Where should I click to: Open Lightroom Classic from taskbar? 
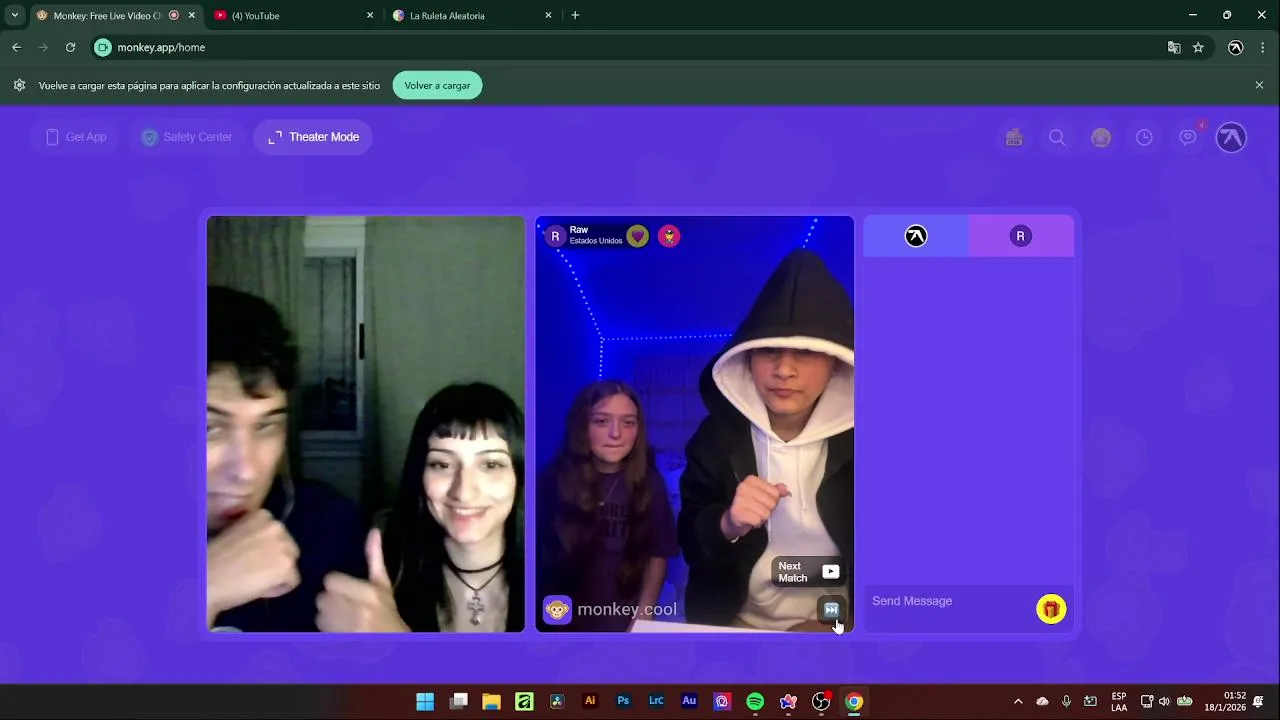pos(656,701)
